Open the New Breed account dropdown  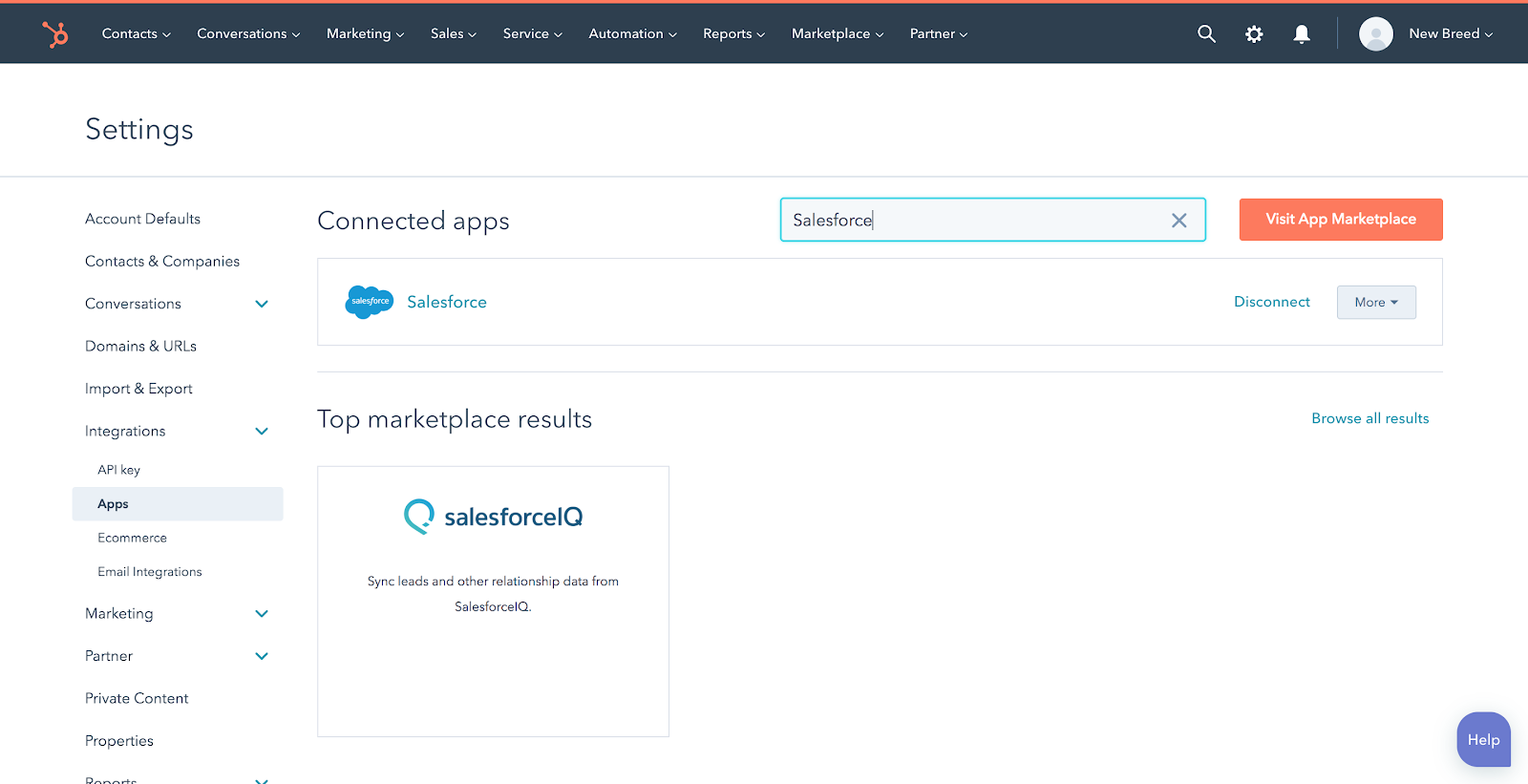1450,33
